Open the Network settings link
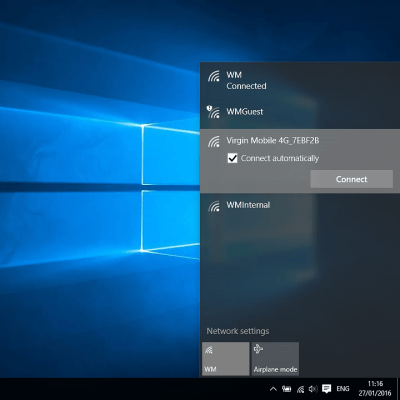The image size is (400, 400). click(x=238, y=331)
